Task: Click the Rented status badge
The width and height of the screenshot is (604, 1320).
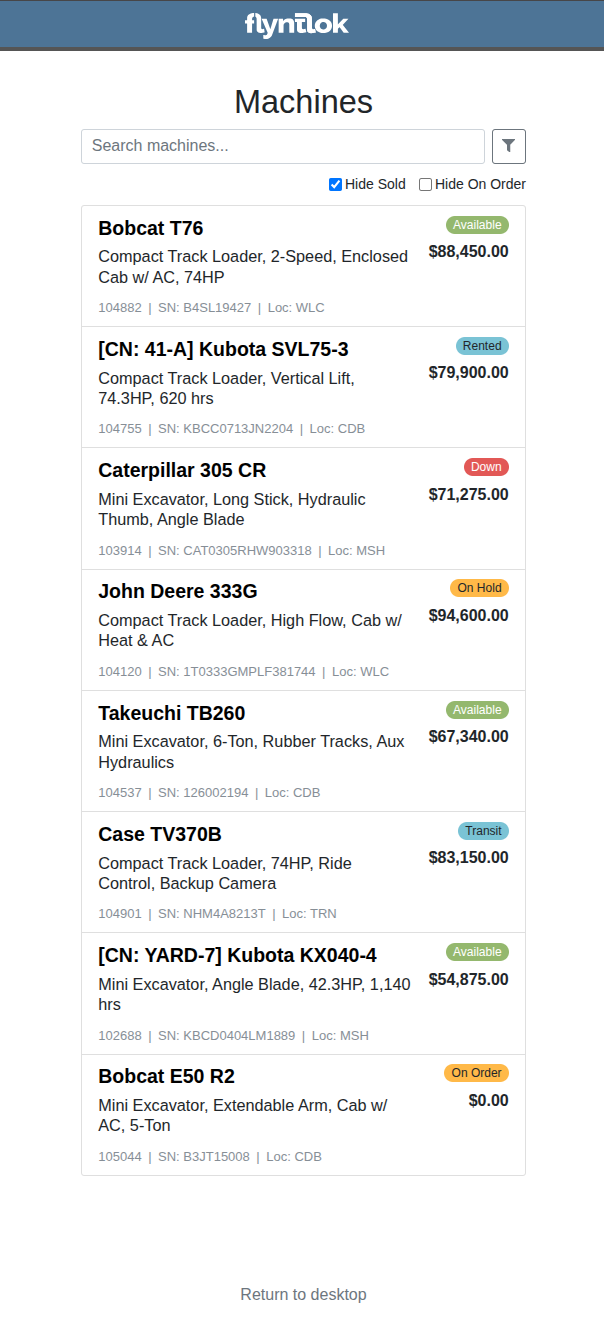Action: [482, 346]
